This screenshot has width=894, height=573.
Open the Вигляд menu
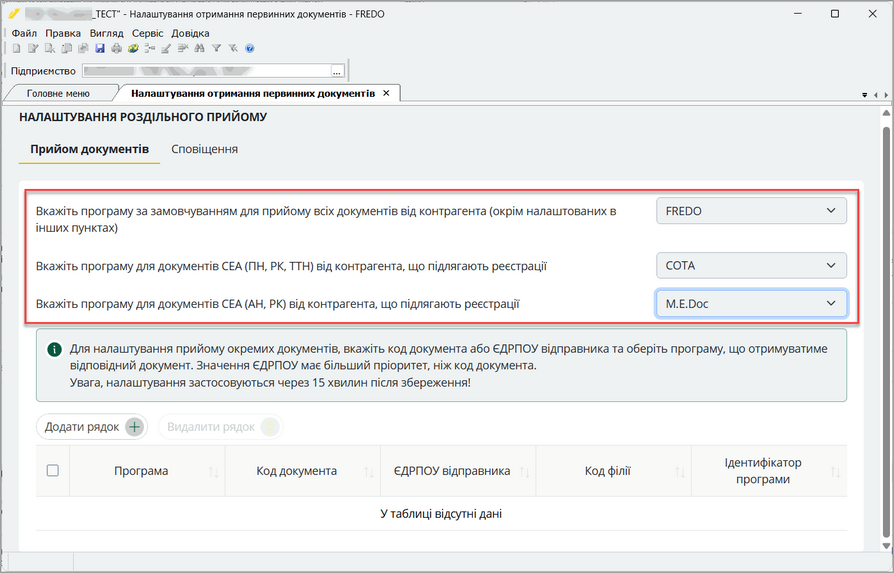click(107, 33)
